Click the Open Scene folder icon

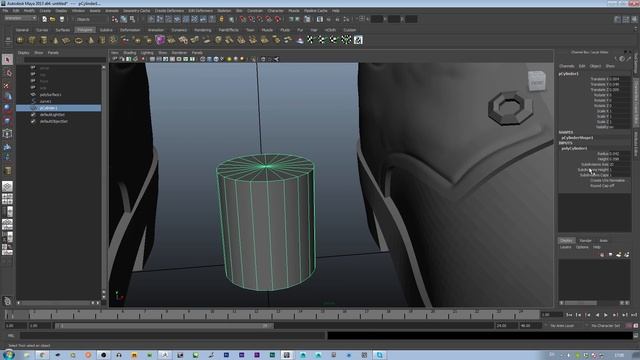click(53, 19)
